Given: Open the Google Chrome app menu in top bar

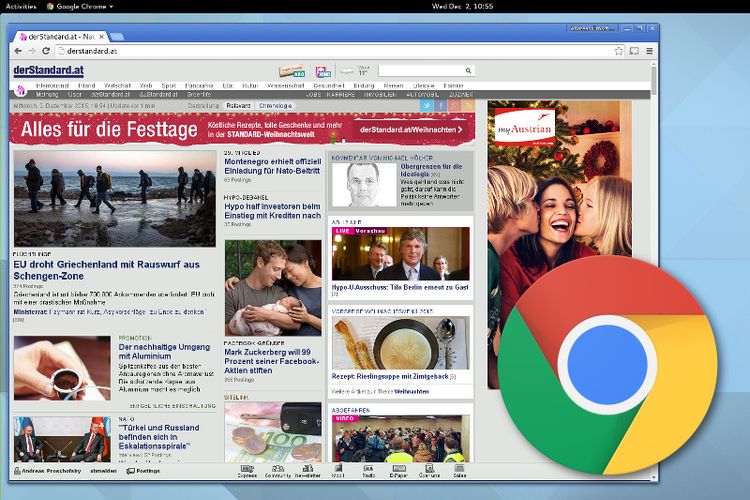Looking at the screenshot, I should tap(80, 6).
